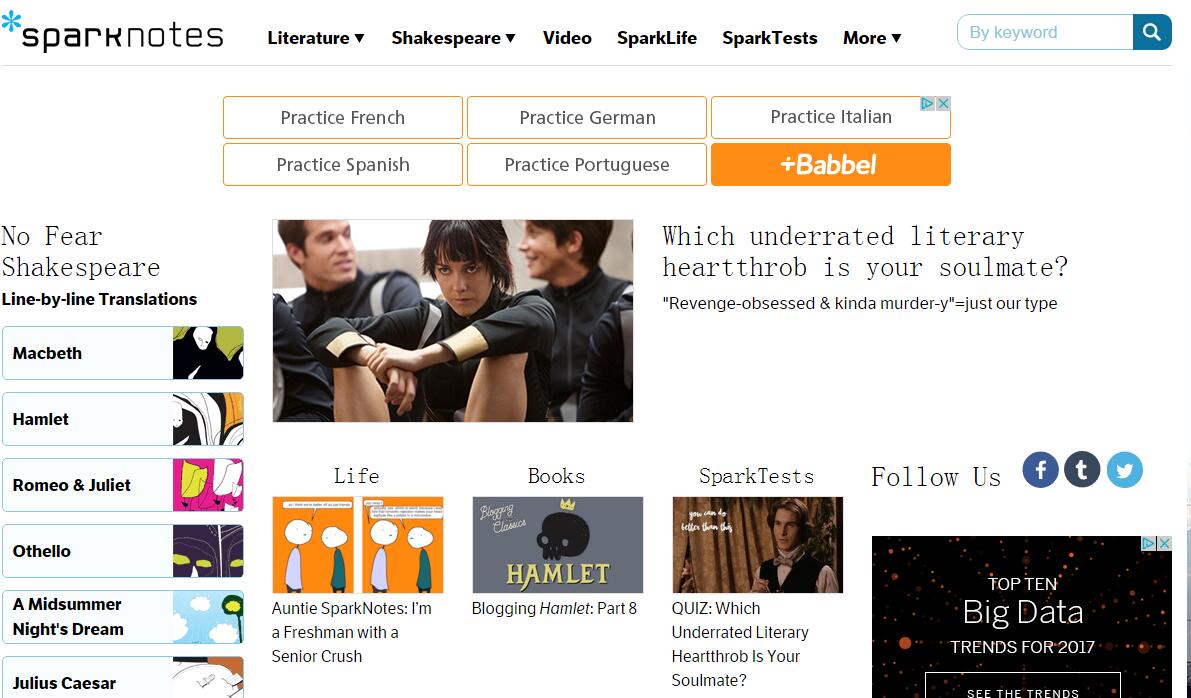Open 'QUIZ: Which Underrated Literary Heartthrob' link
Screen dimensions: 1191x698
pyautogui.click(x=740, y=644)
